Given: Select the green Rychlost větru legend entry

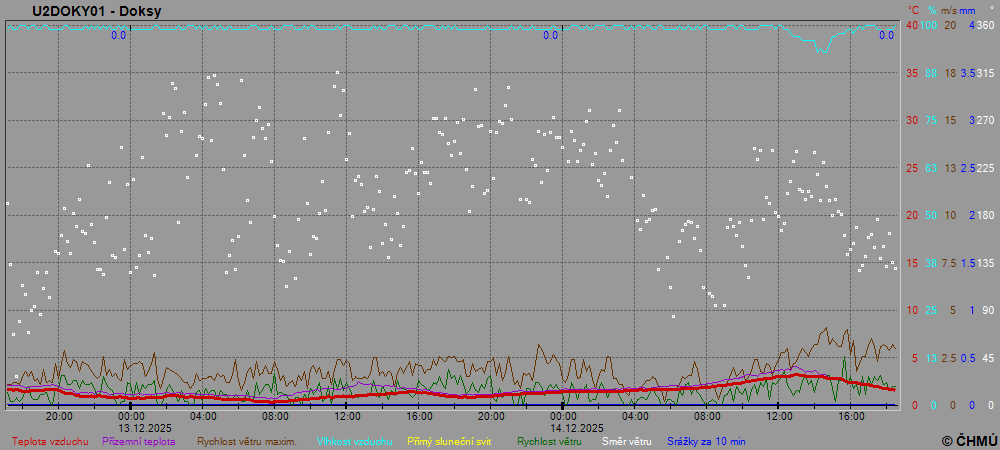Looking at the screenshot, I should coord(549,441).
